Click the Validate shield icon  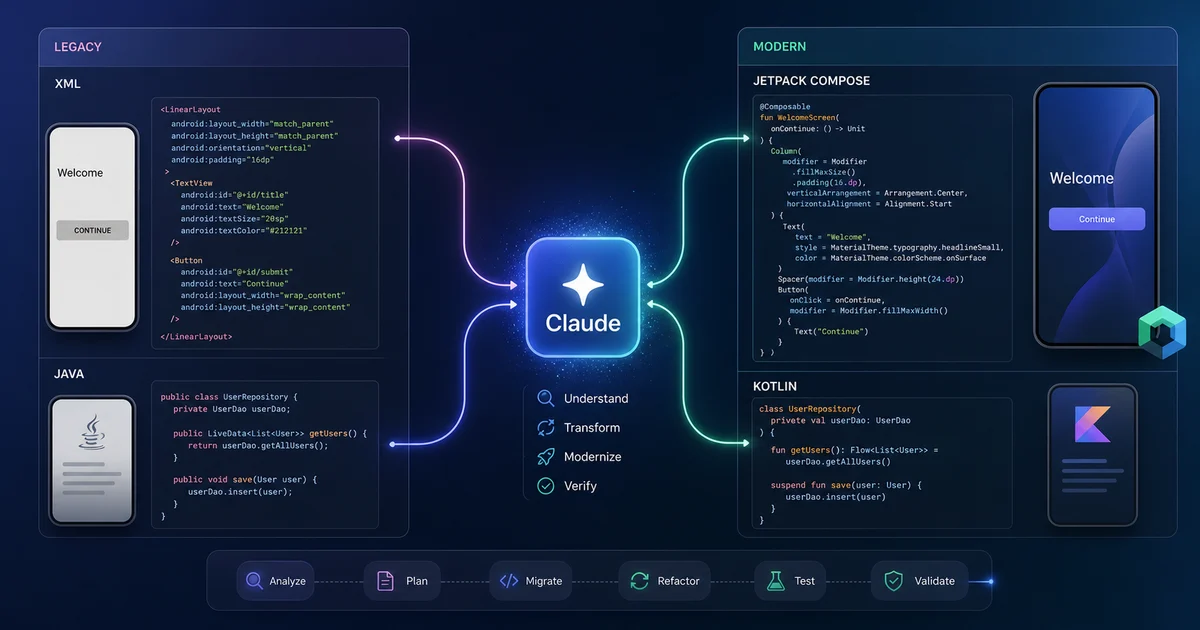893,581
